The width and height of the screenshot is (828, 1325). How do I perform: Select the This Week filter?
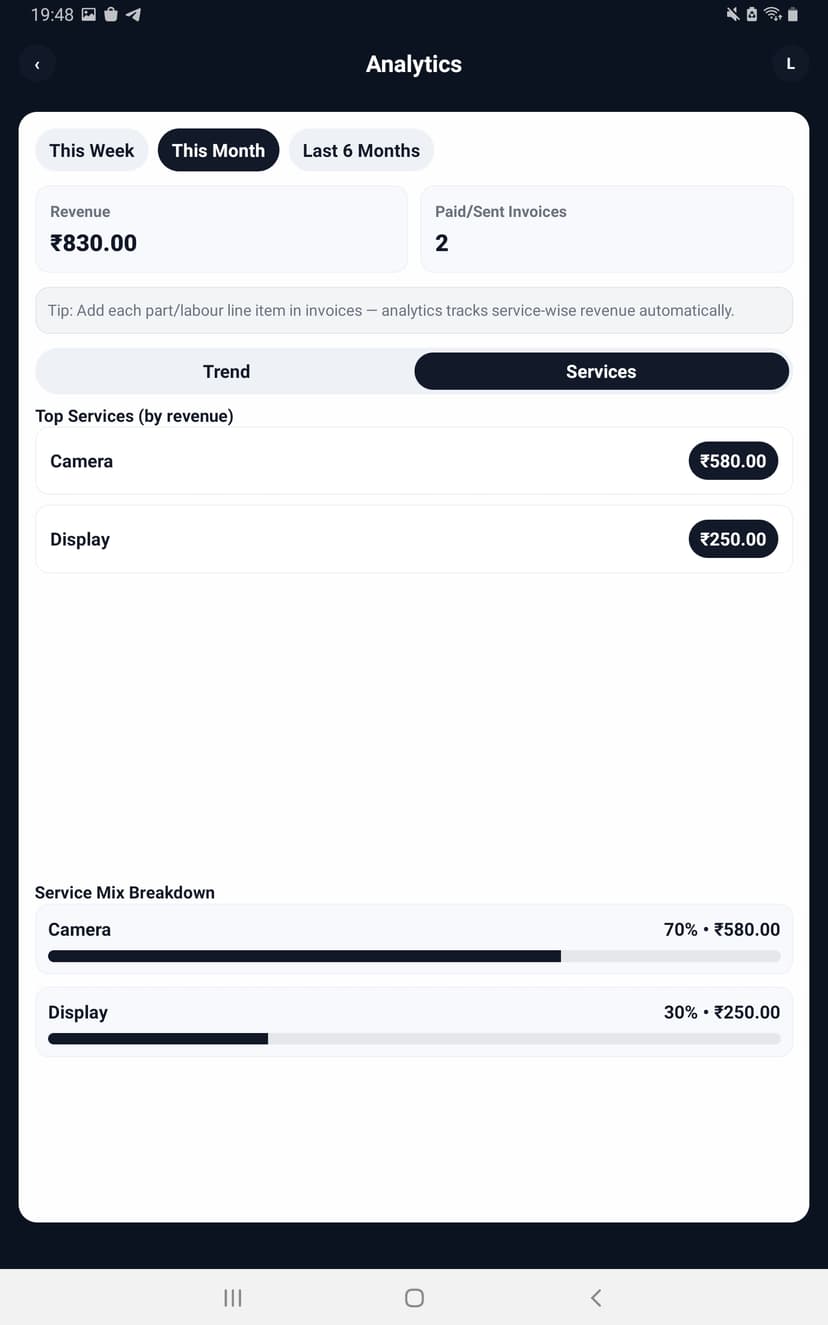[x=92, y=150]
